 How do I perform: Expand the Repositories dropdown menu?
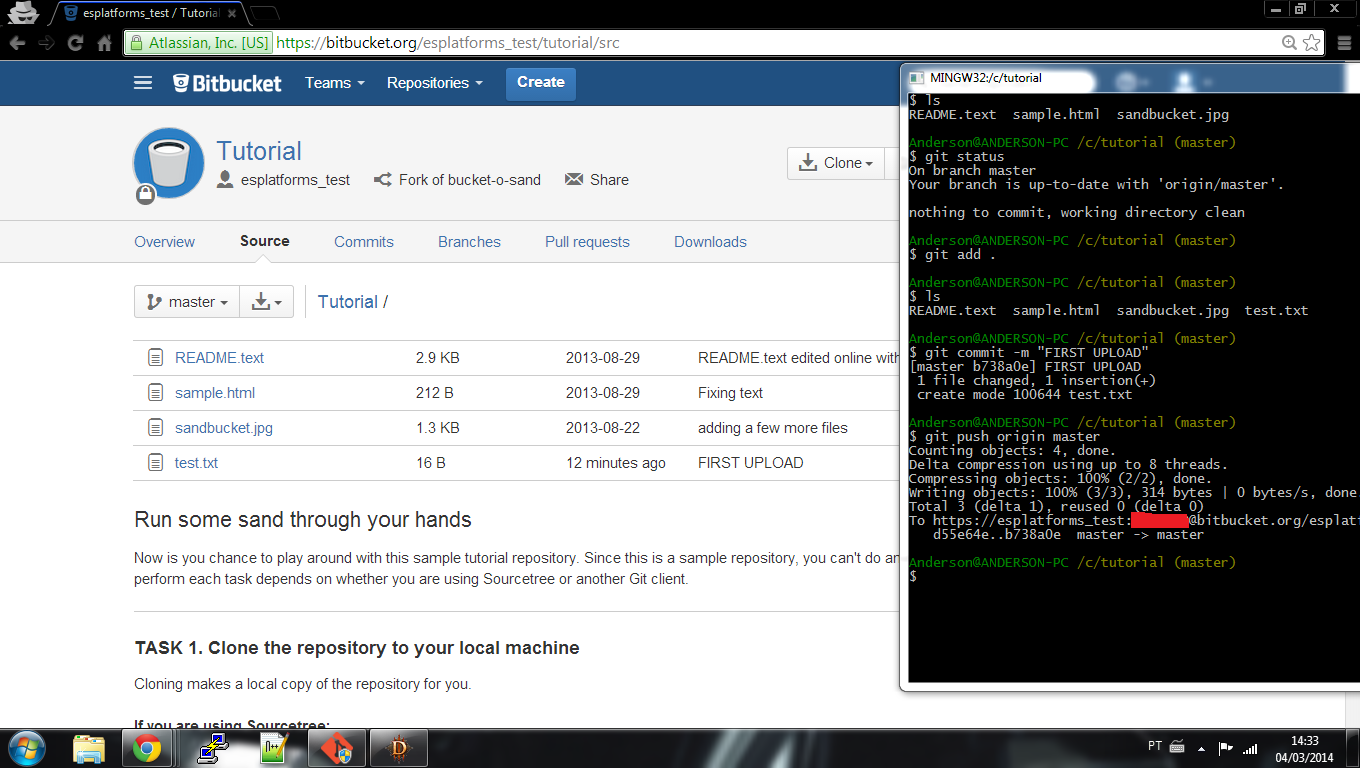(x=435, y=83)
